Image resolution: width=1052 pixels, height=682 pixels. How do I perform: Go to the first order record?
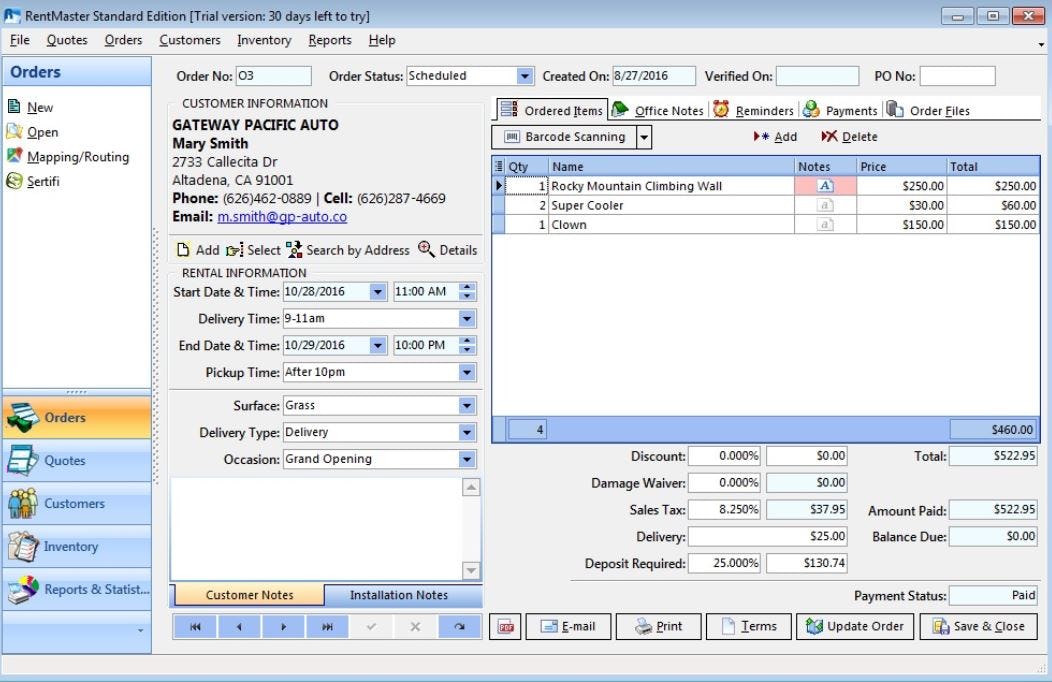click(195, 626)
